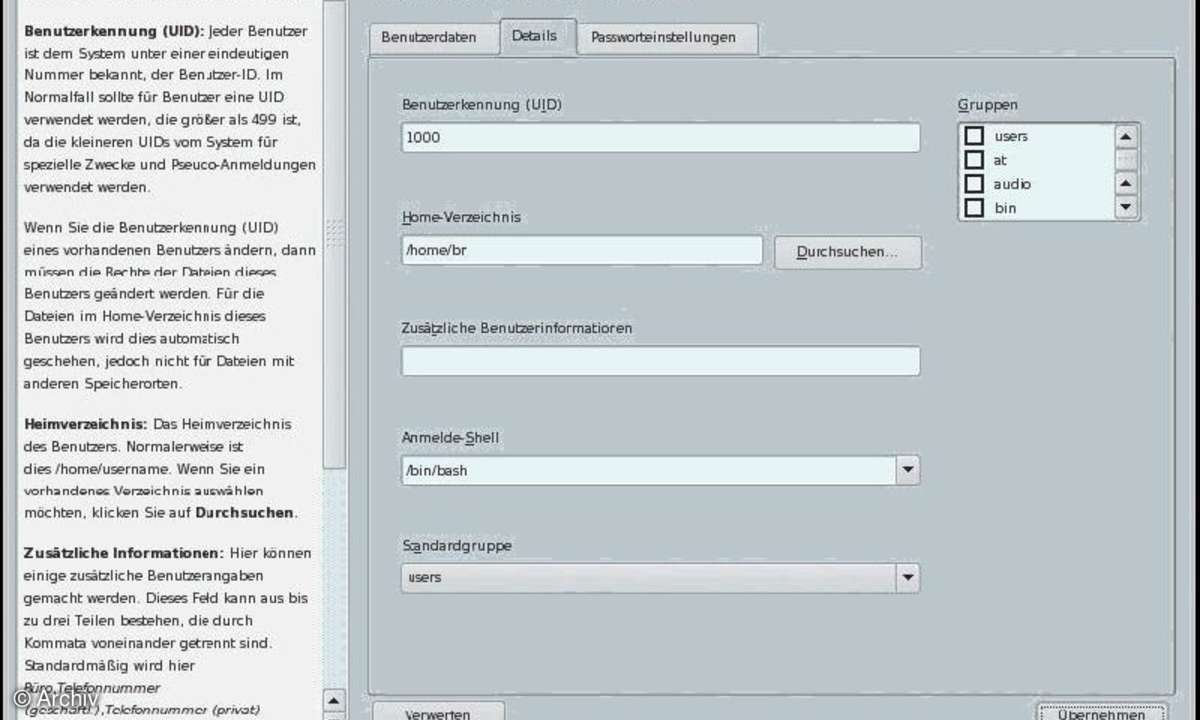The height and width of the screenshot is (720, 1200).
Task: Enable the audio group checkbox
Action: (x=974, y=184)
